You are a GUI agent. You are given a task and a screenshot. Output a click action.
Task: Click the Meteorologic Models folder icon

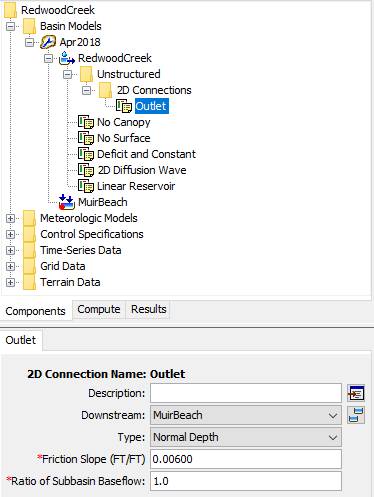(x=29, y=218)
